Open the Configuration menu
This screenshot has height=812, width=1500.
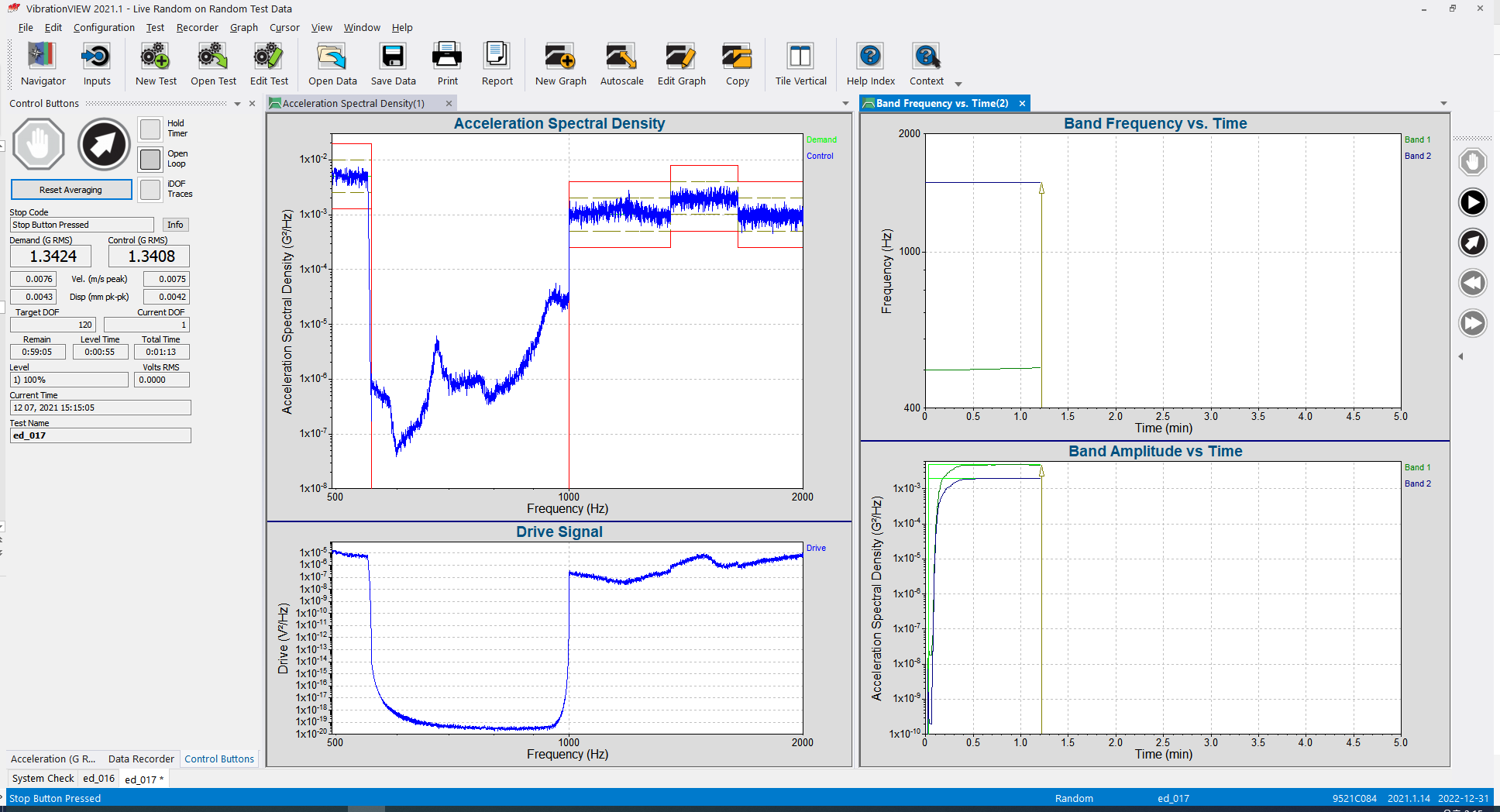click(104, 28)
